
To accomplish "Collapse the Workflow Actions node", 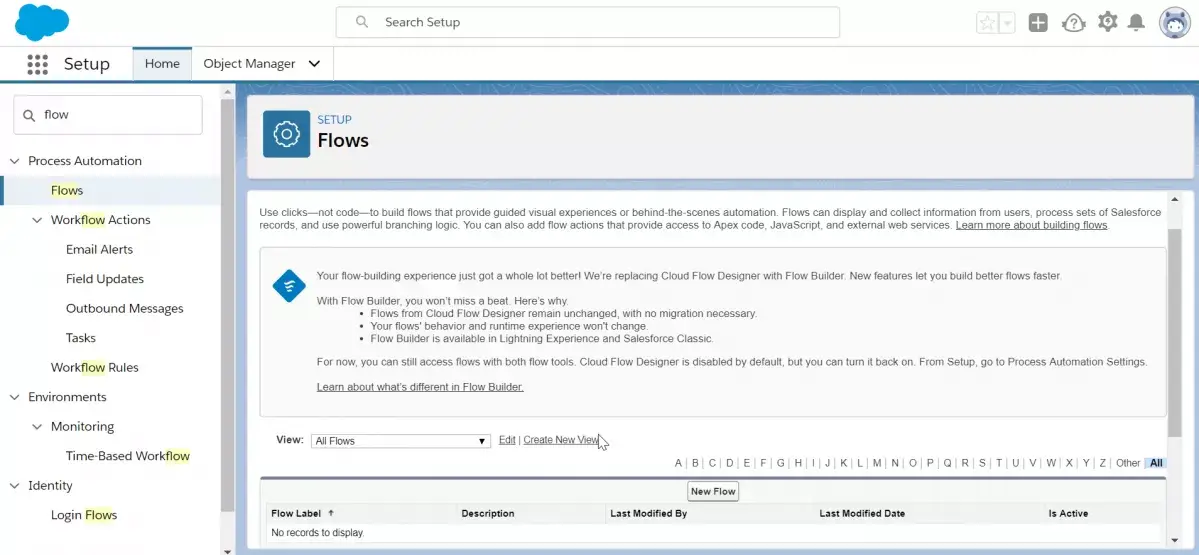I will [x=37, y=220].
